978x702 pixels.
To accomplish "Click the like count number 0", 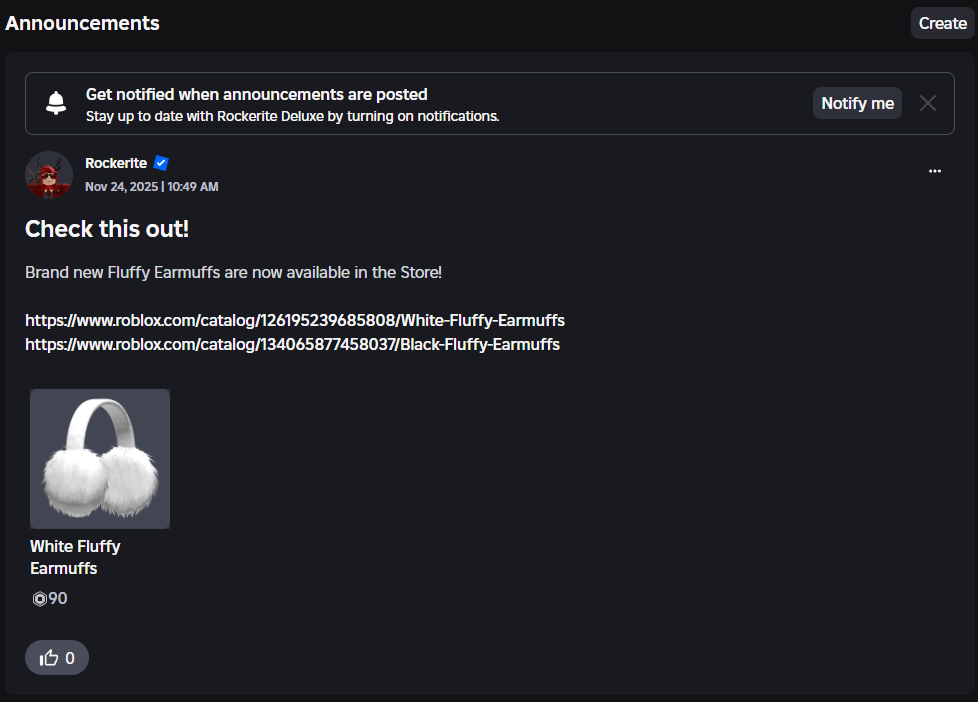I will [x=70, y=658].
